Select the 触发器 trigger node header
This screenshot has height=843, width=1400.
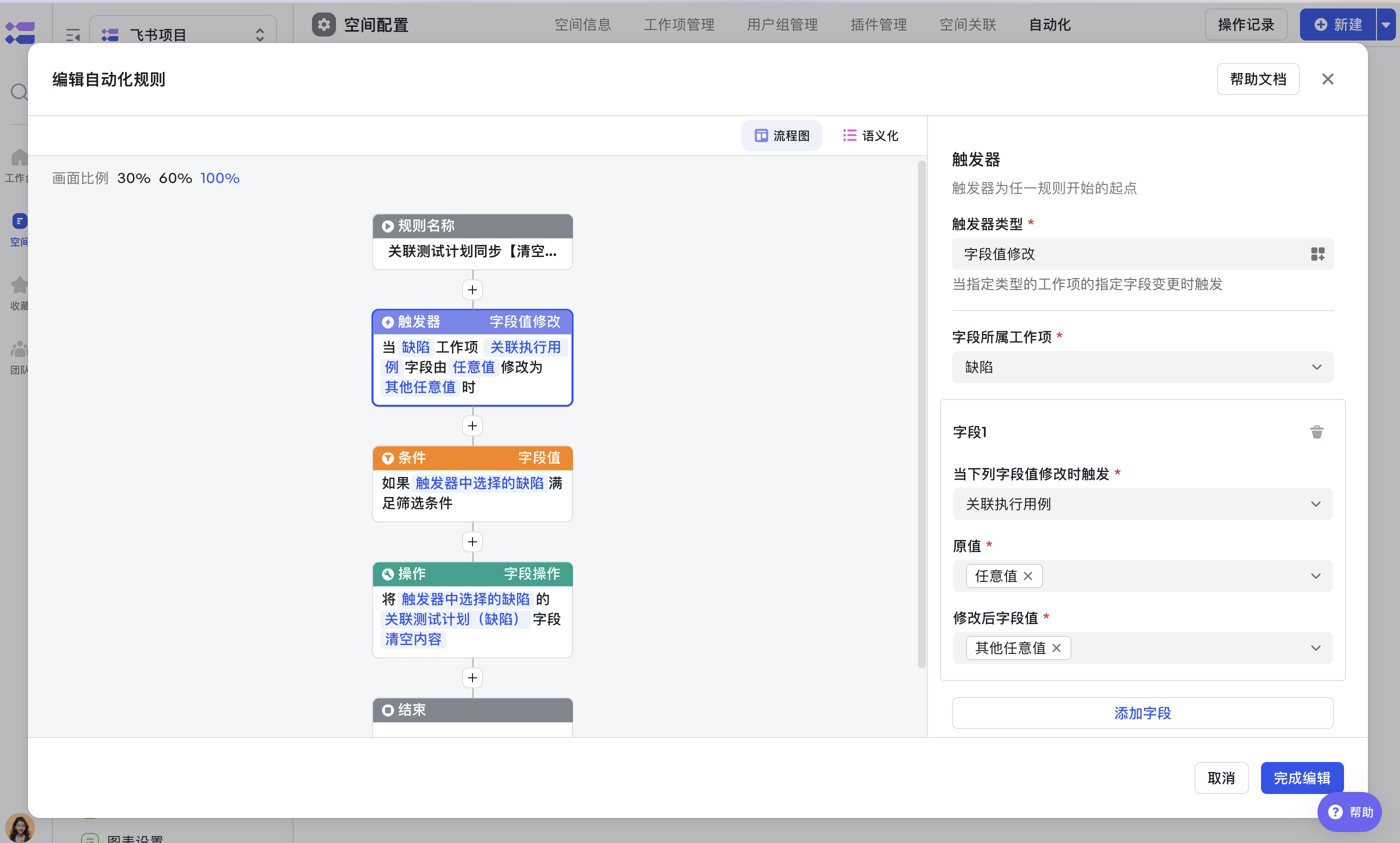click(x=472, y=322)
